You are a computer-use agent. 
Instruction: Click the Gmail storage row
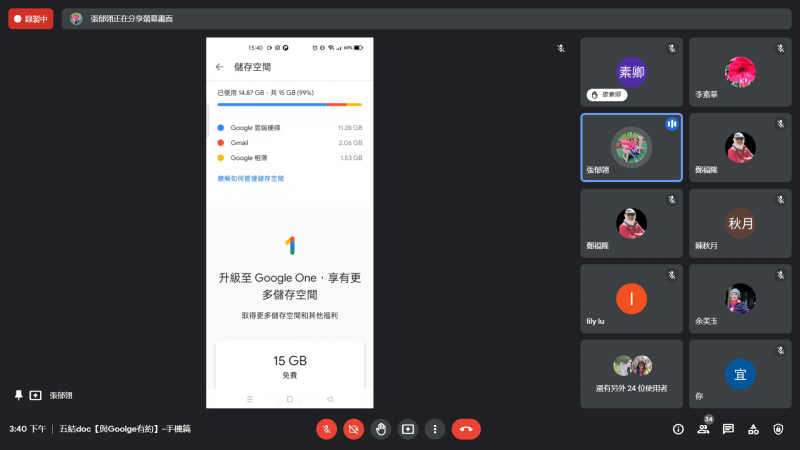289,143
